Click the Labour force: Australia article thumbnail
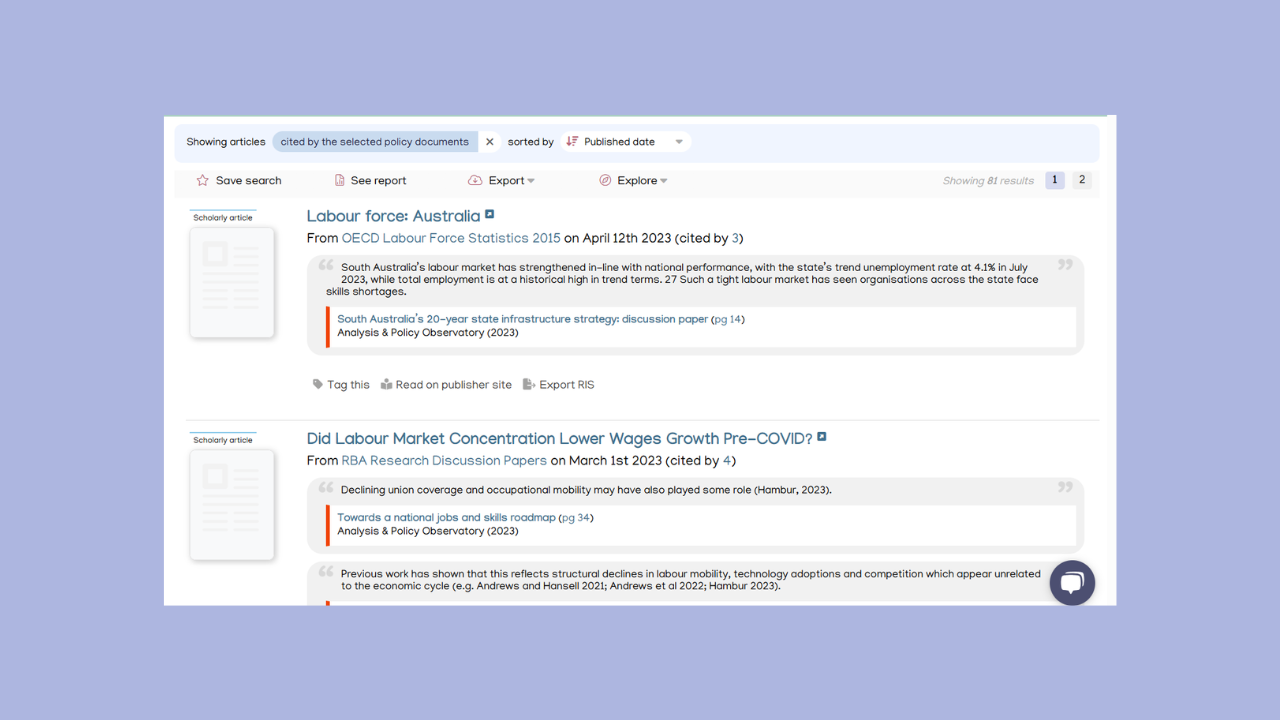The height and width of the screenshot is (720, 1280). (x=232, y=282)
